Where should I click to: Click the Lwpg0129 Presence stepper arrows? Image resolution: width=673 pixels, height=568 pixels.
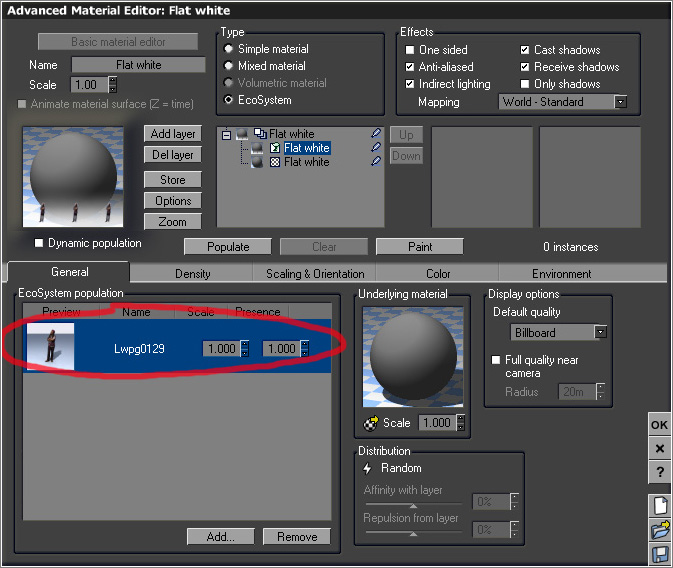click(x=305, y=349)
